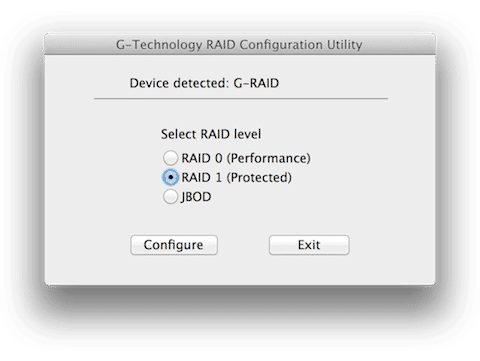Image resolution: width=480 pixels, height=361 pixels.
Task: Click the Device detected: G-RAID text
Action: tap(204, 83)
